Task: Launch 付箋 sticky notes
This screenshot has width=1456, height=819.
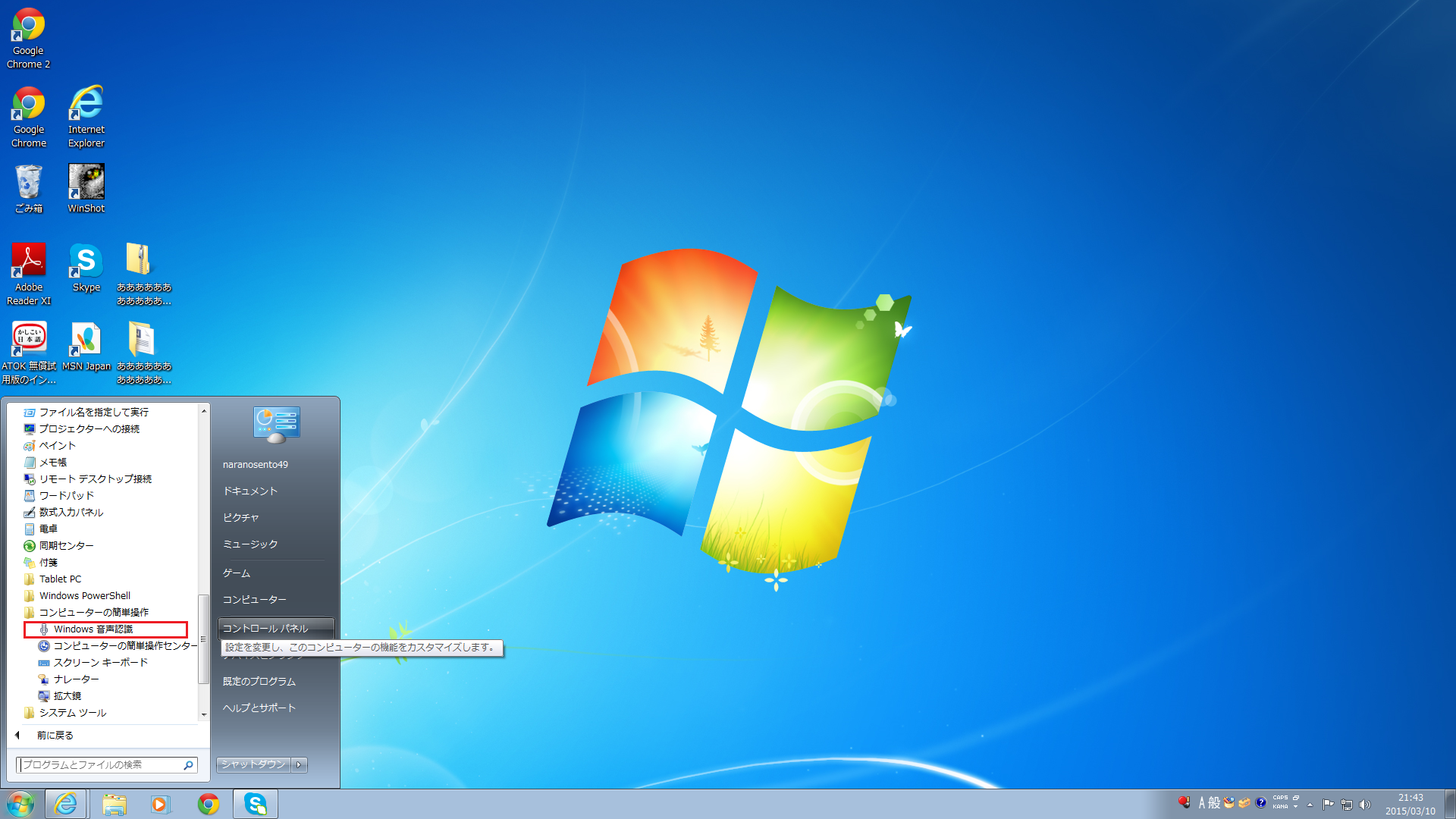Action: 41,563
